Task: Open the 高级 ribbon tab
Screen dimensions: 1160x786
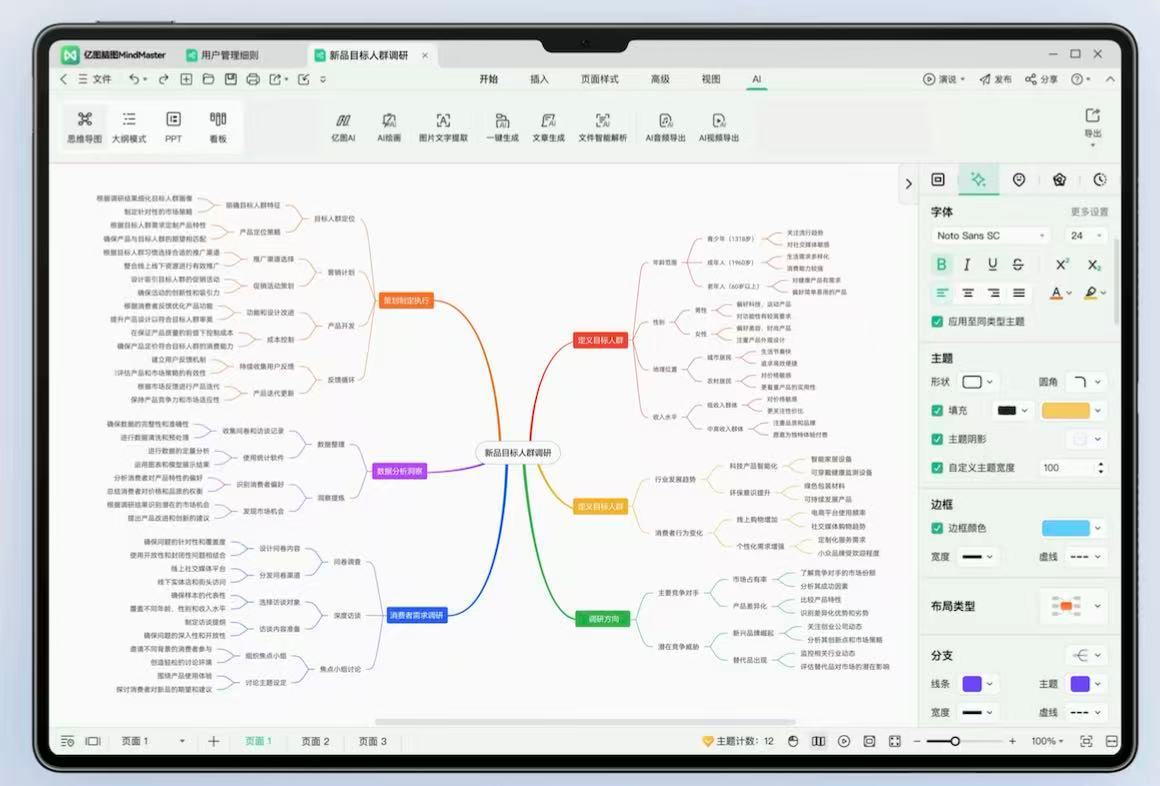Action: [660, 78]
